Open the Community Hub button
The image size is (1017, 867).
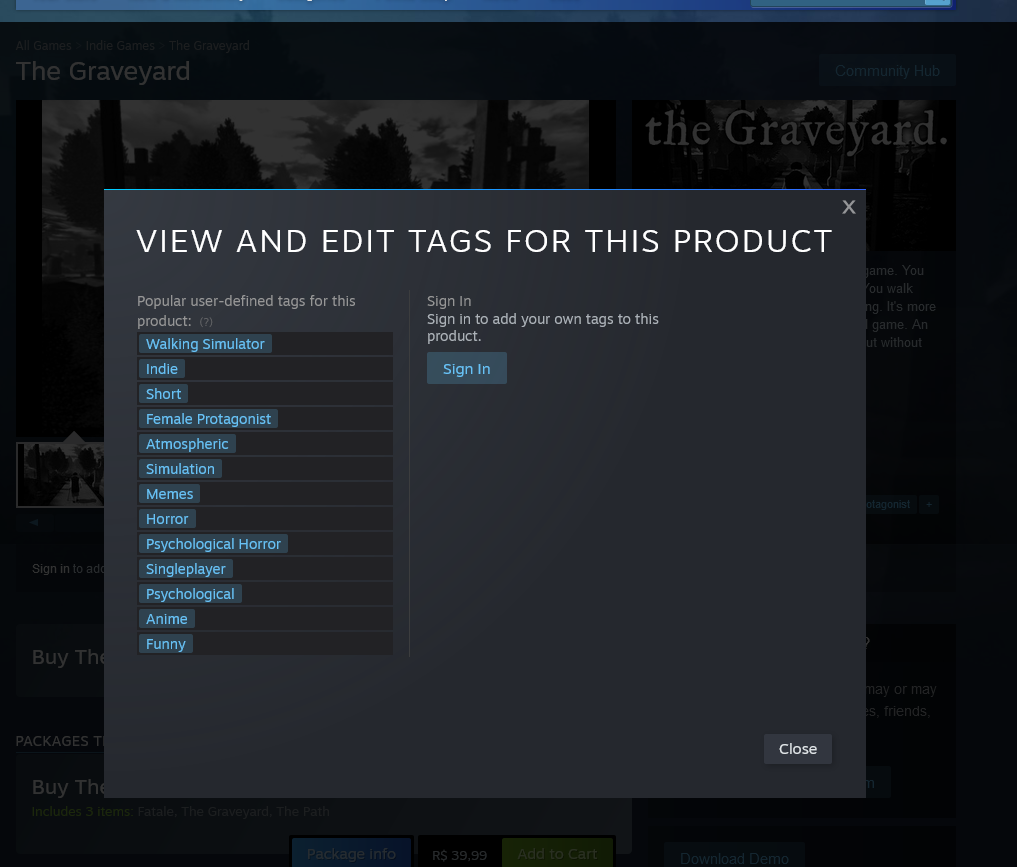887,71
